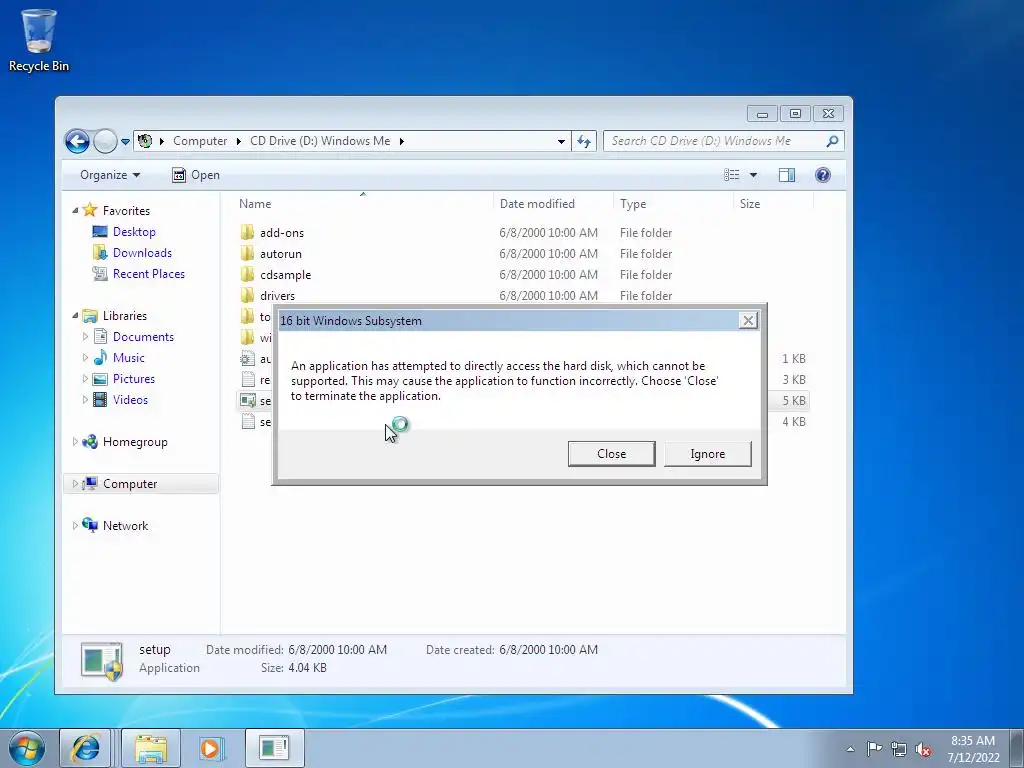The height and width of the screenshot is (768, 1024).
Task: Sort by the Type column header
Action: pyautogui.click(x=673, y=204)
